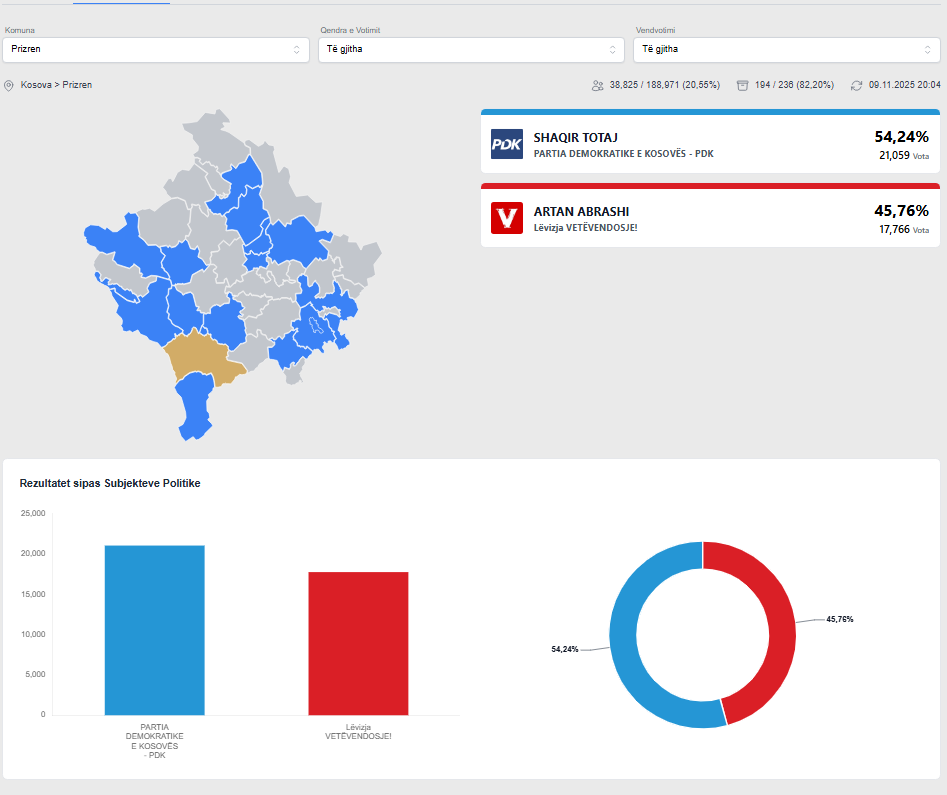Select the highlighted Prizren municipality on map
Screen dimensions: 947x795
[x=200, y=357]
